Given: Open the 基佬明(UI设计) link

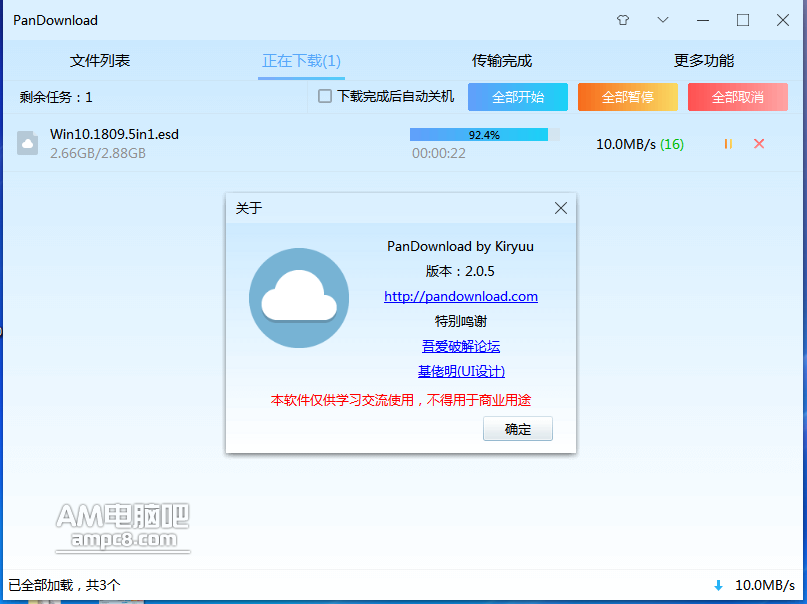Looking at the screenshot, I should coord(461,371).
